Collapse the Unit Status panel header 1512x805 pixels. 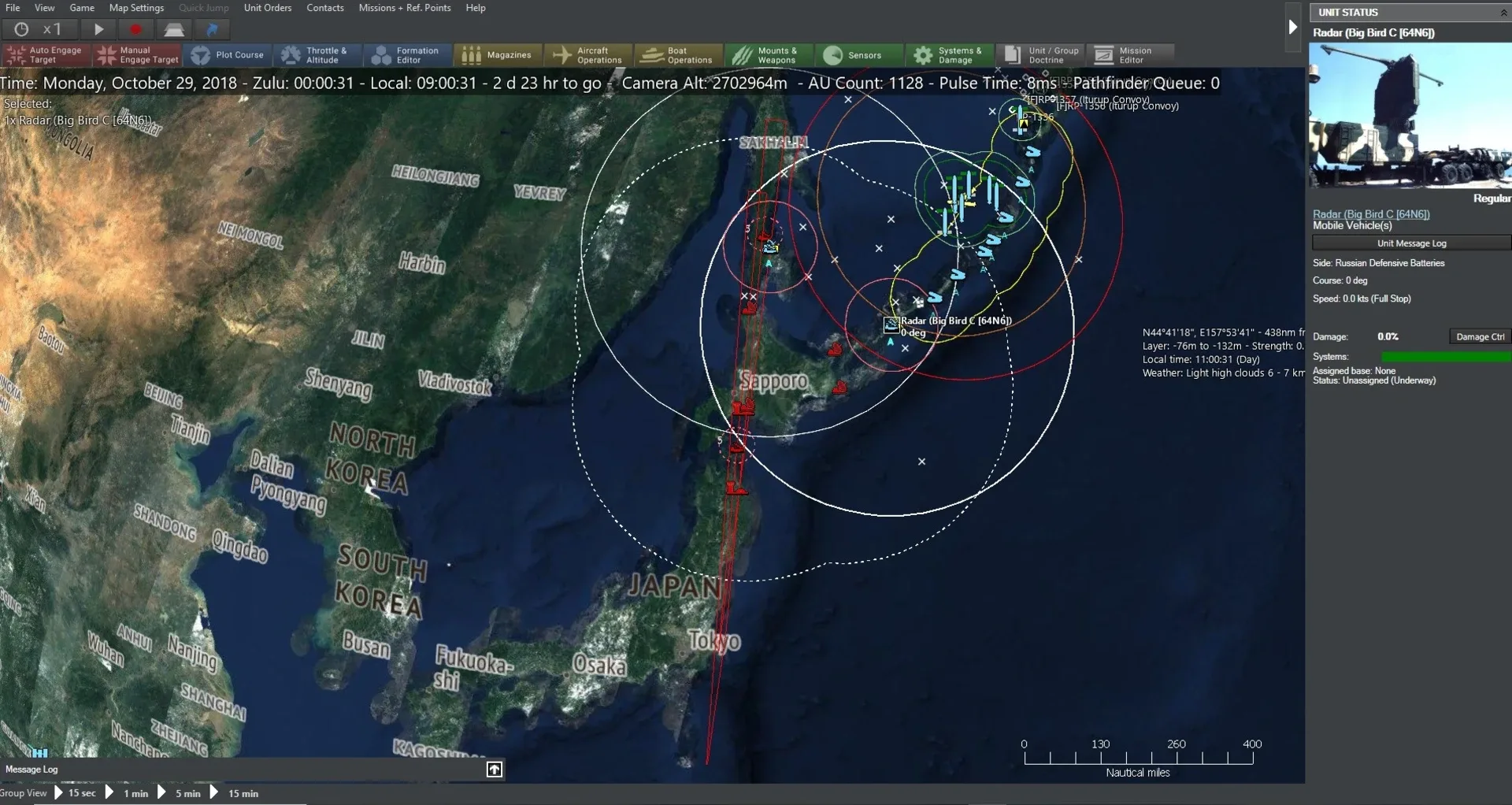[1503, 12]
